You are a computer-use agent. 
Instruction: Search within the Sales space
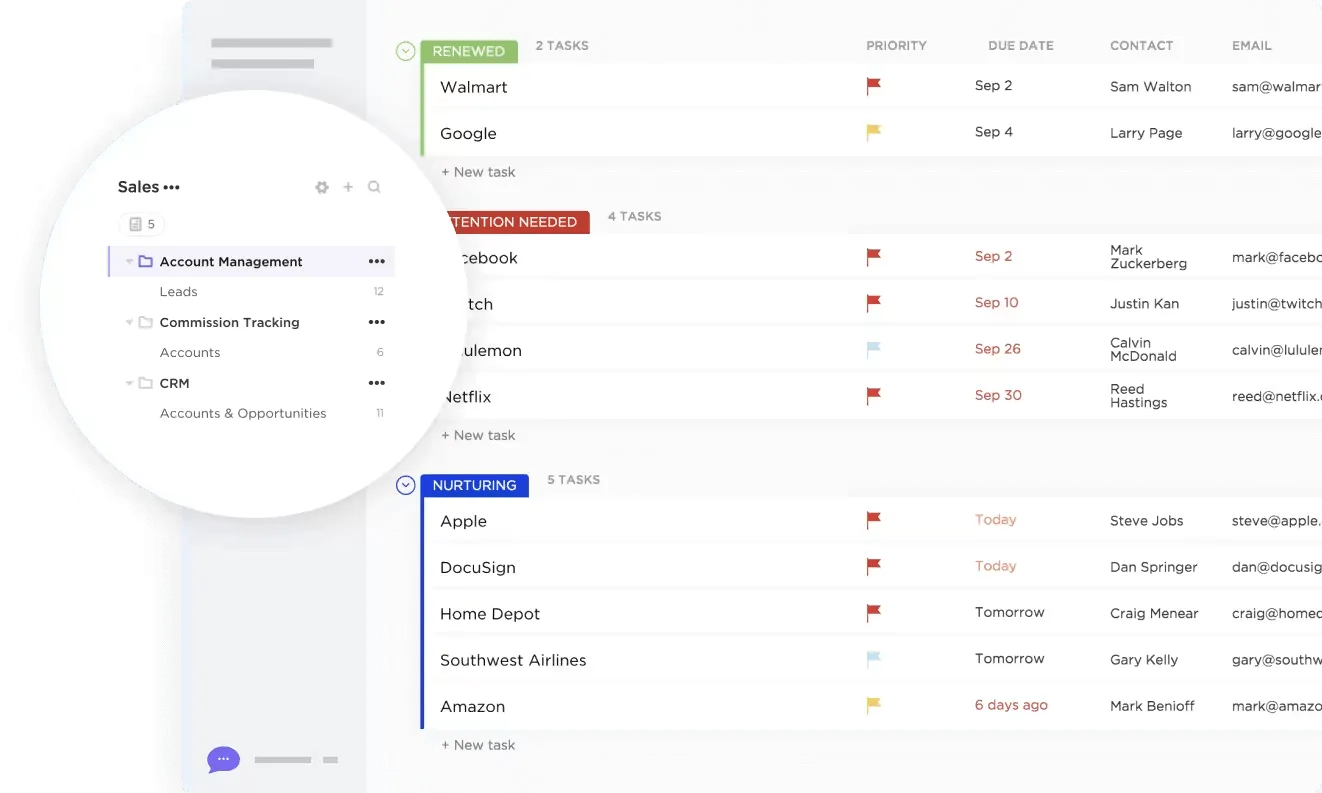(374, 187)
